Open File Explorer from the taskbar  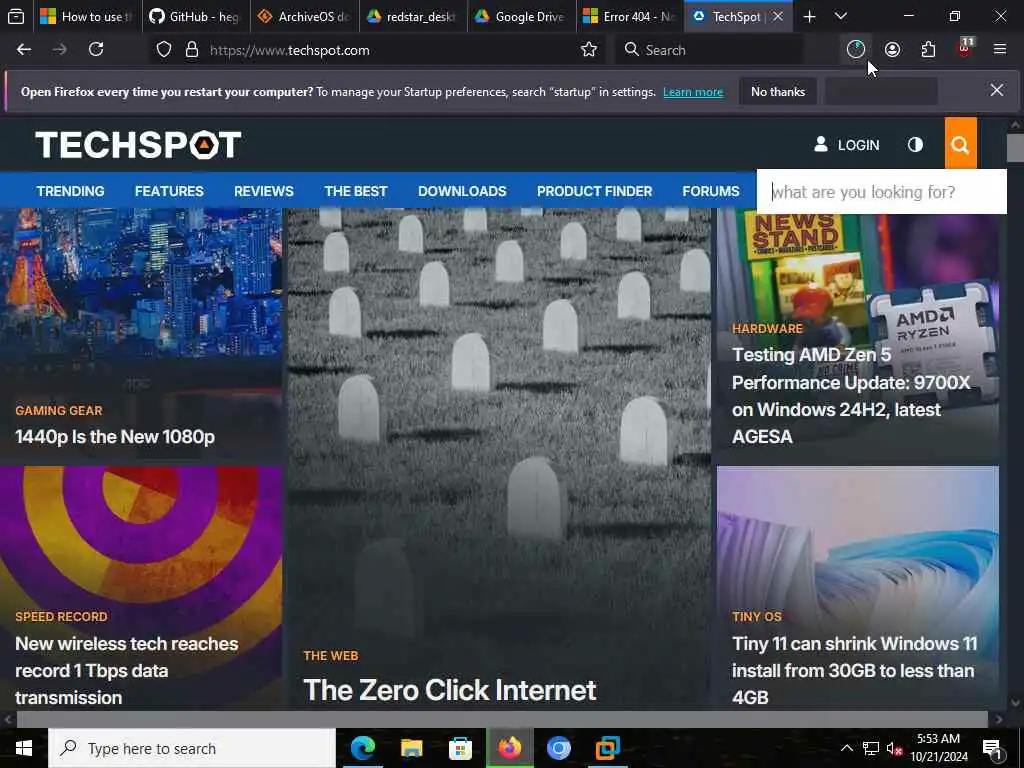point(411,748)
